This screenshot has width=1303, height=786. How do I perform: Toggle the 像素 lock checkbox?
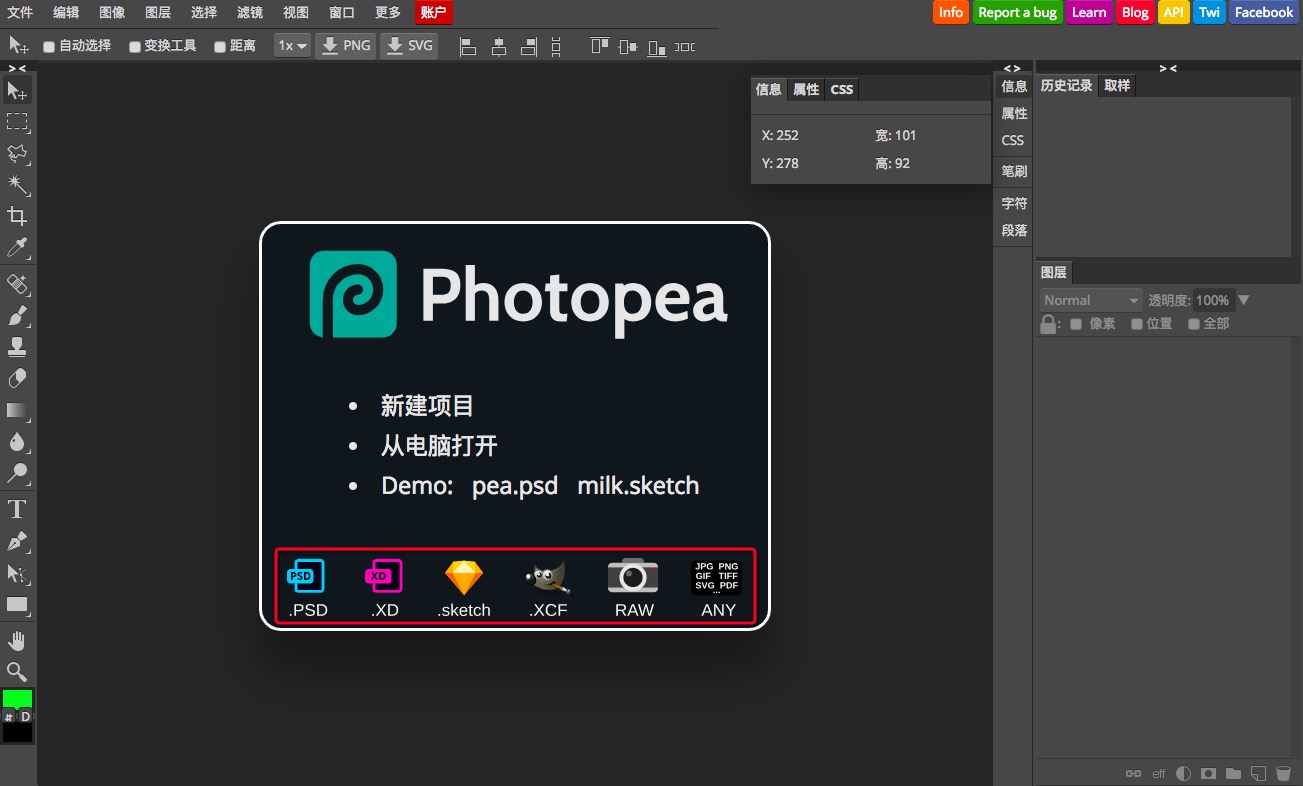(1075, 323)
